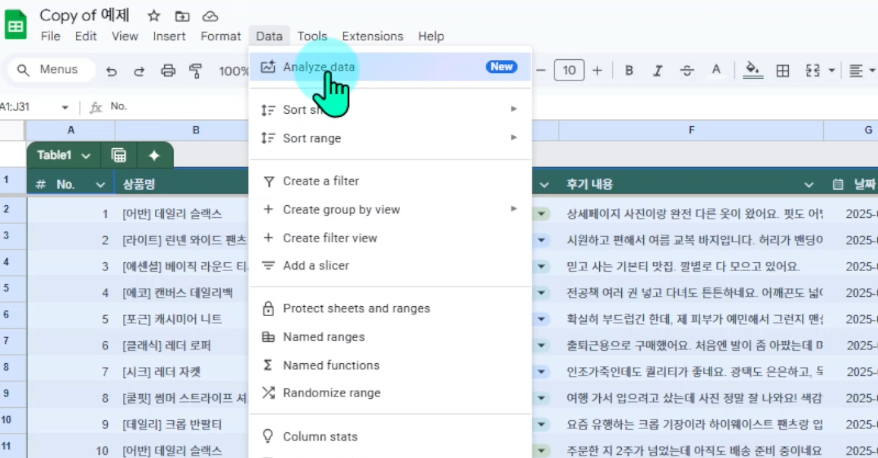The image size is (878, 458).
Task: Open the No. column header dropdown
Action: [x=100, y=184]
